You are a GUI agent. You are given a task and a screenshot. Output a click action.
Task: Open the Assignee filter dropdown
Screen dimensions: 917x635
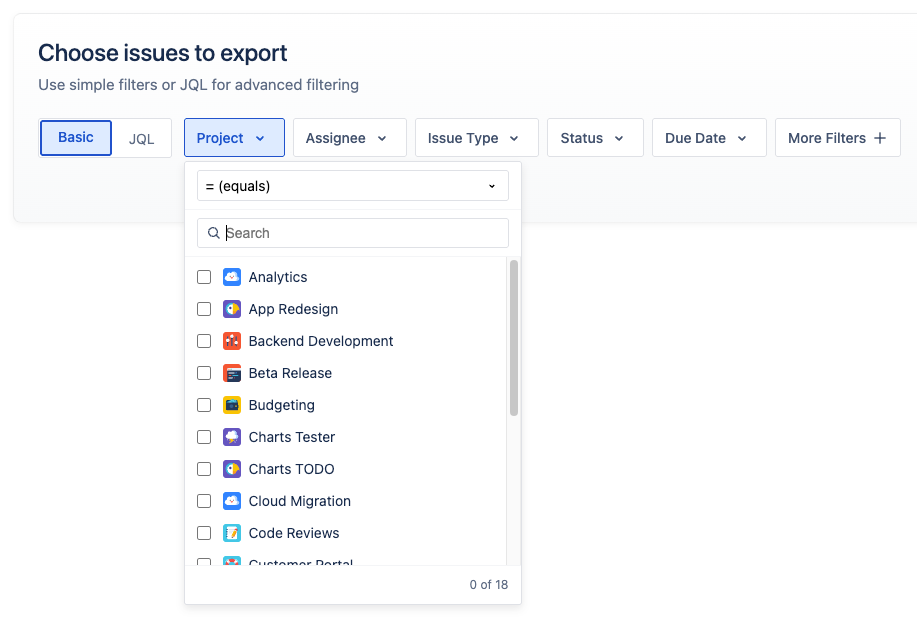(349, 138)
